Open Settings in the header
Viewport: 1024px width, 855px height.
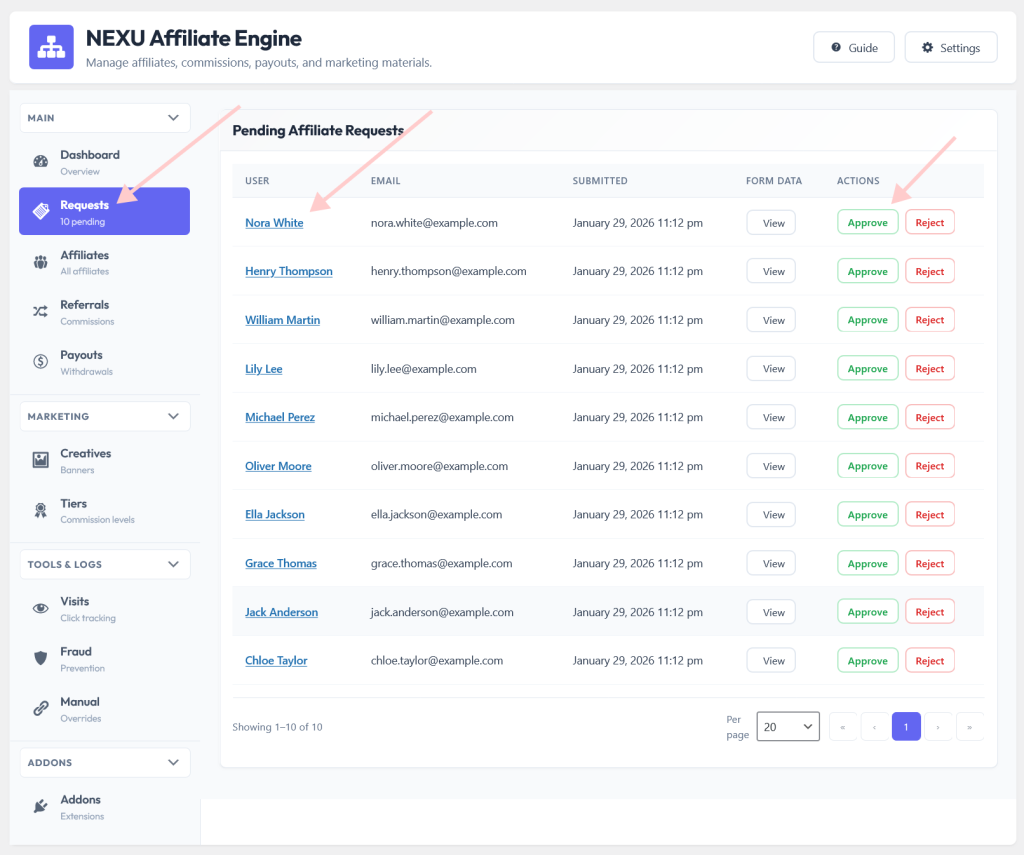(951, 47)
